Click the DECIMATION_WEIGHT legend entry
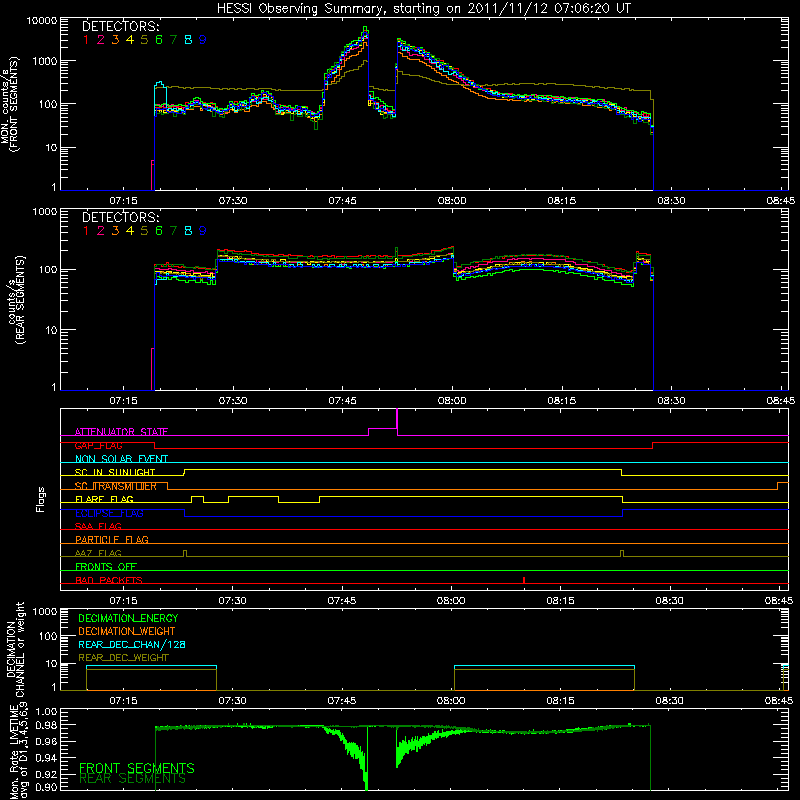The image size is (800, 800). pos(127,631)
